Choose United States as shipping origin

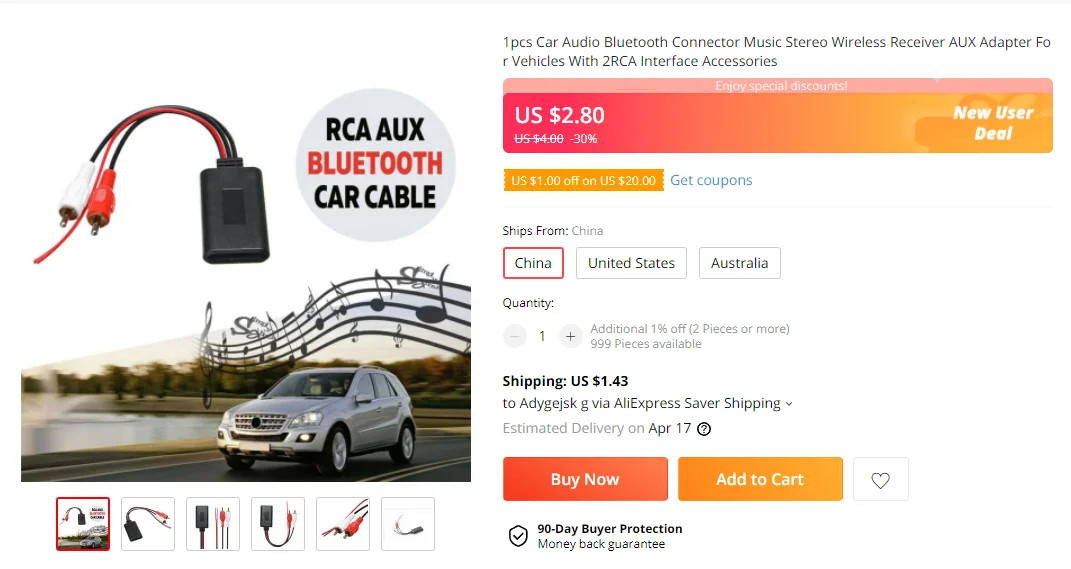tap(631, 263)
